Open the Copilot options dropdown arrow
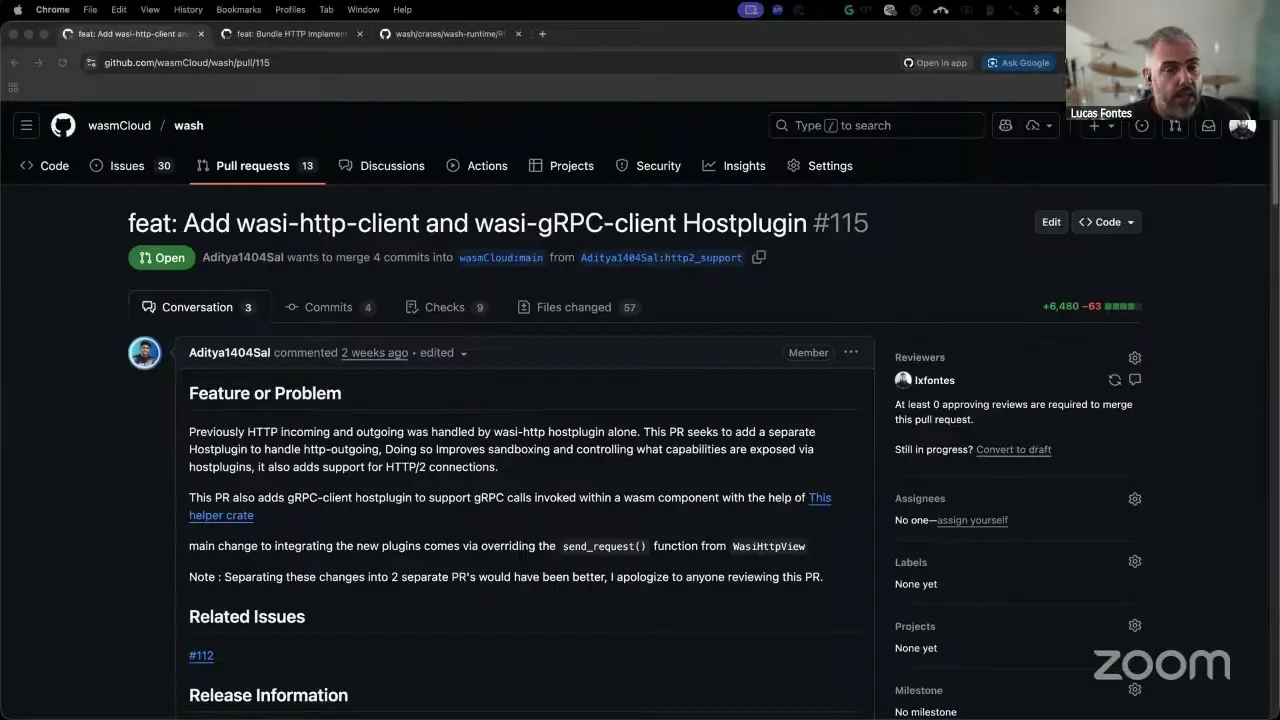Screen dimensions: 1280x720 point(1049,125)
